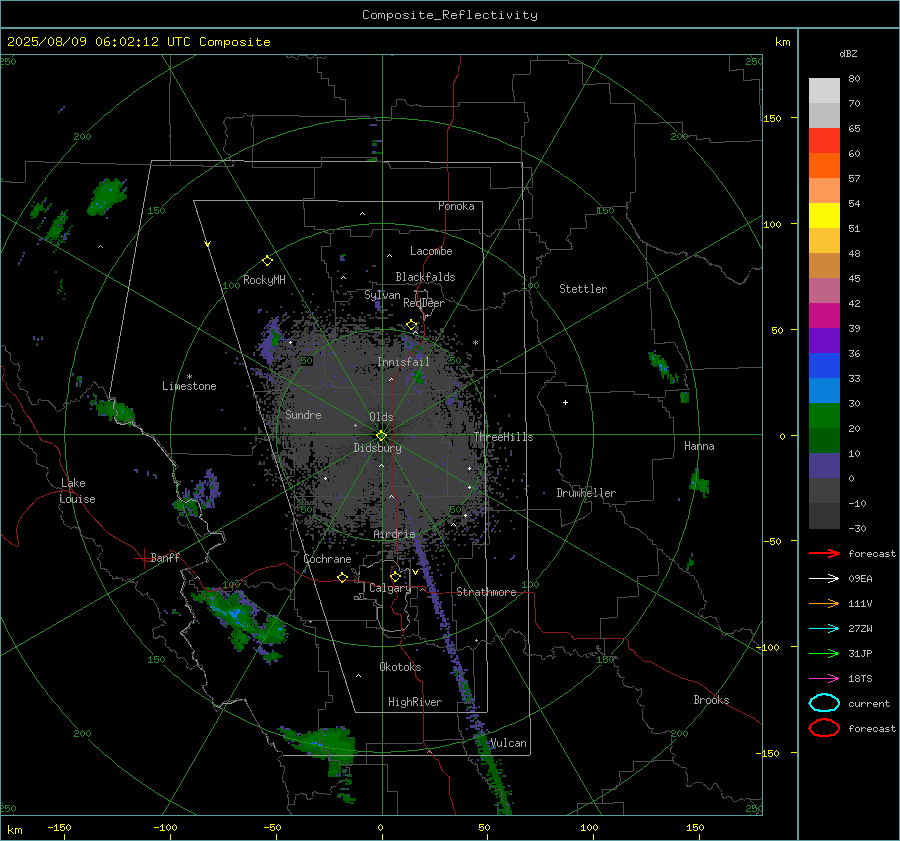The image size is (900, 841).
Task: Click the Composite_Reflectivity title text
Action: tap(449, 15)
